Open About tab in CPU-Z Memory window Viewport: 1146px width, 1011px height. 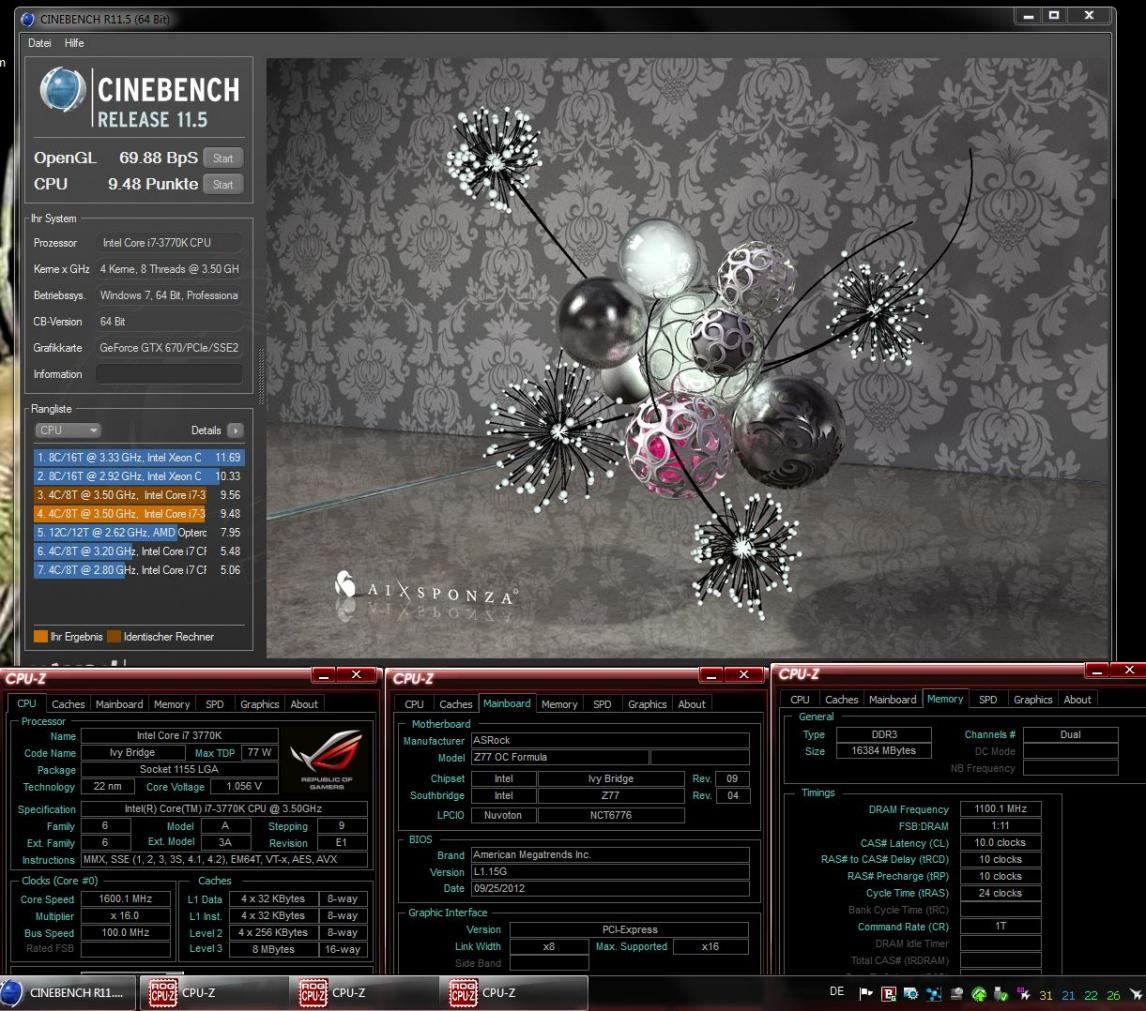coord(1077,700)
